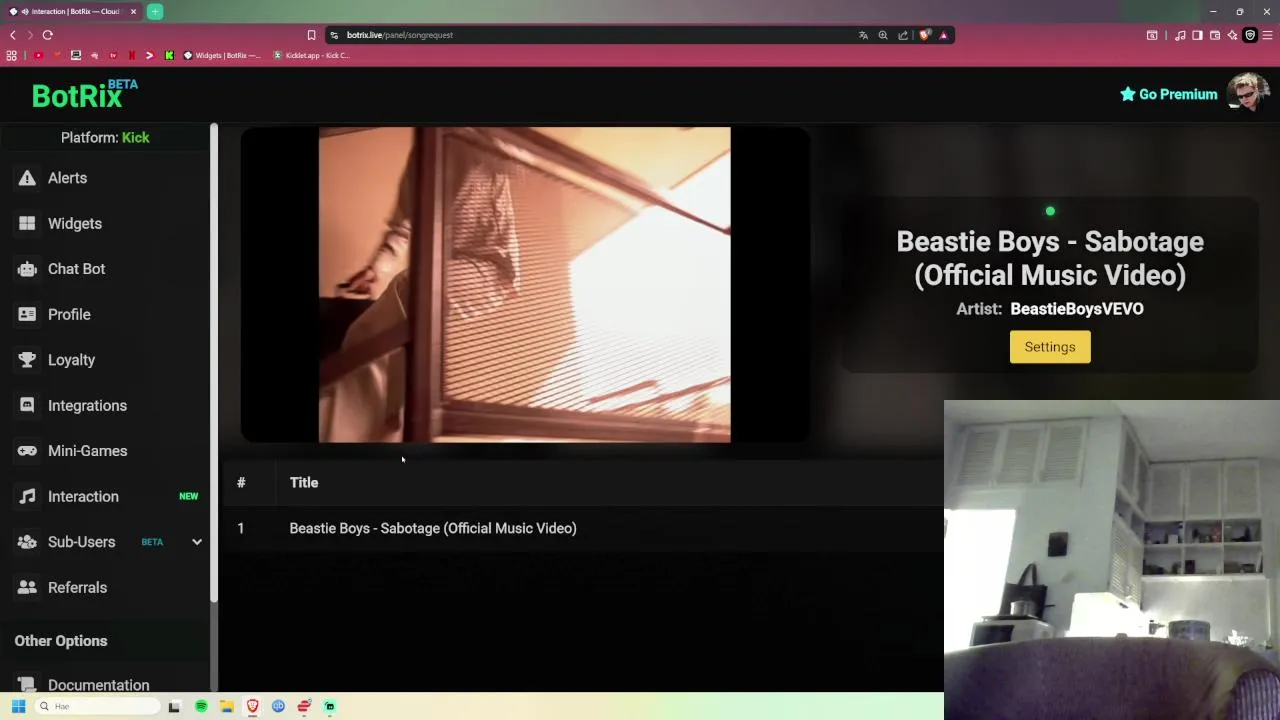Click the Title column header
1280x720 pixels.
(304, 482)
